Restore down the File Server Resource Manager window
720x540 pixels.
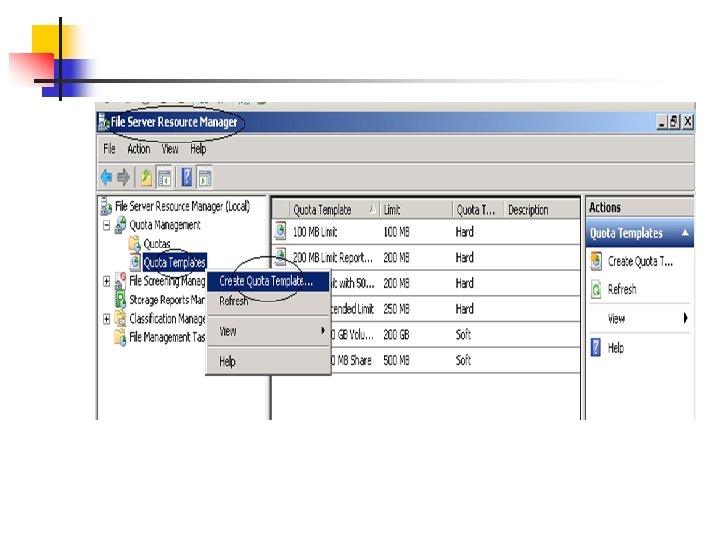pos(674,122)
